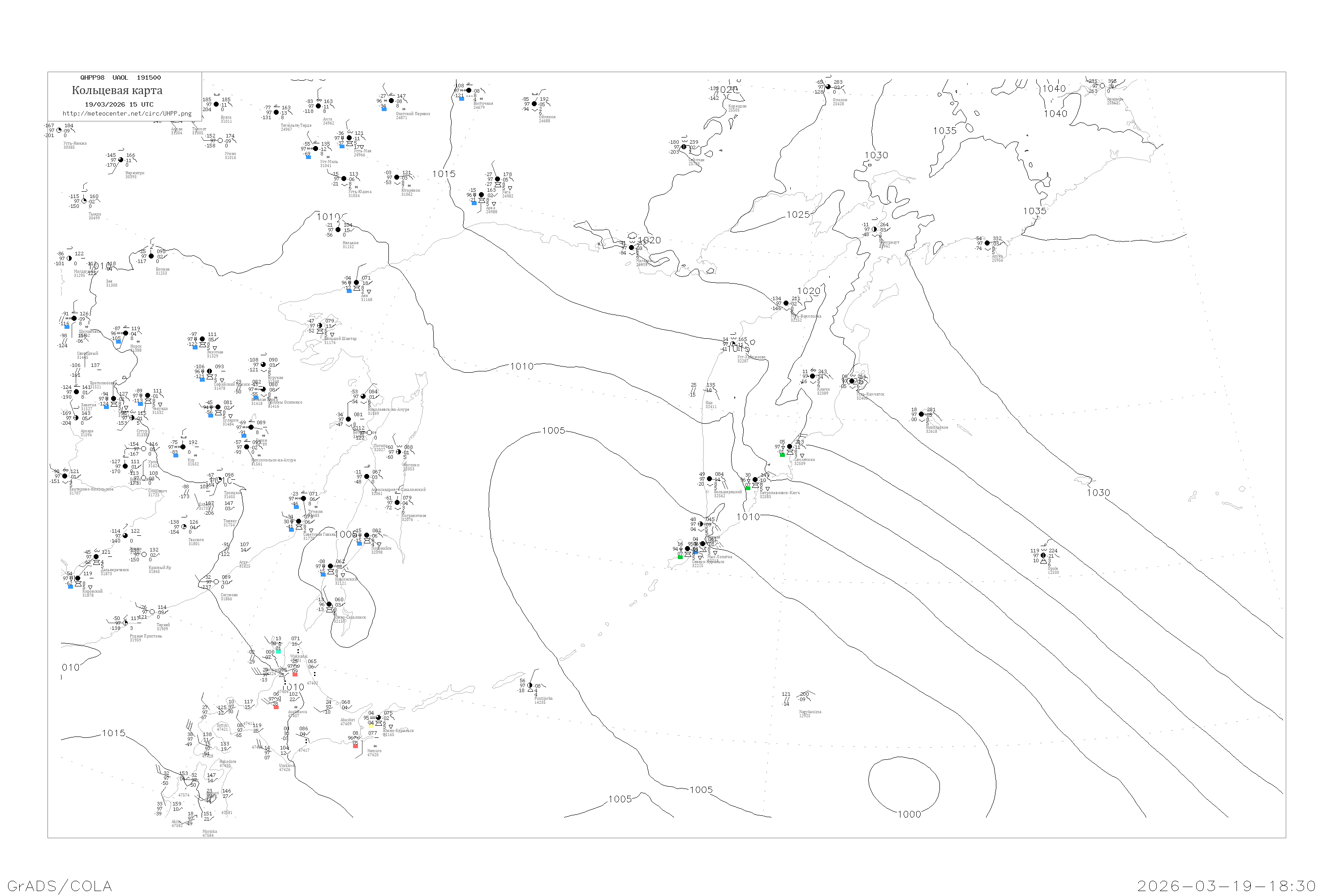This screenshot has width=1344, height=896.
Task: Click the meteocenter.net UHPP.png URL
Action: tap(127, 114)
